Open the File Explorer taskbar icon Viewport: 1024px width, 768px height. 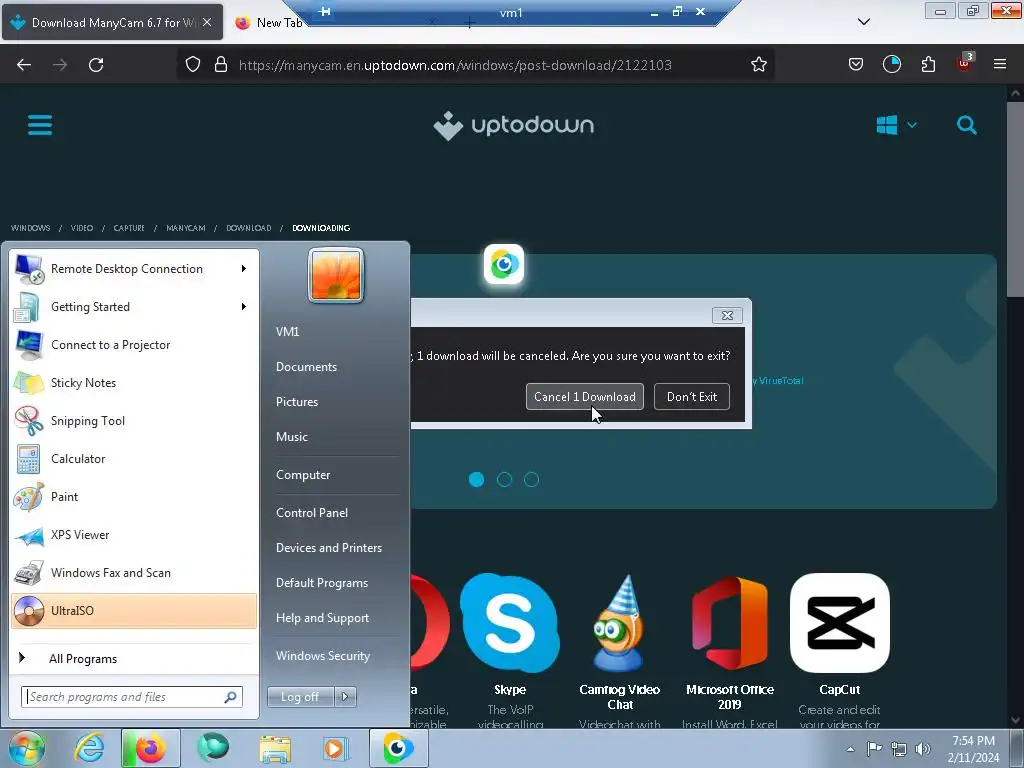tap(275, 748)
